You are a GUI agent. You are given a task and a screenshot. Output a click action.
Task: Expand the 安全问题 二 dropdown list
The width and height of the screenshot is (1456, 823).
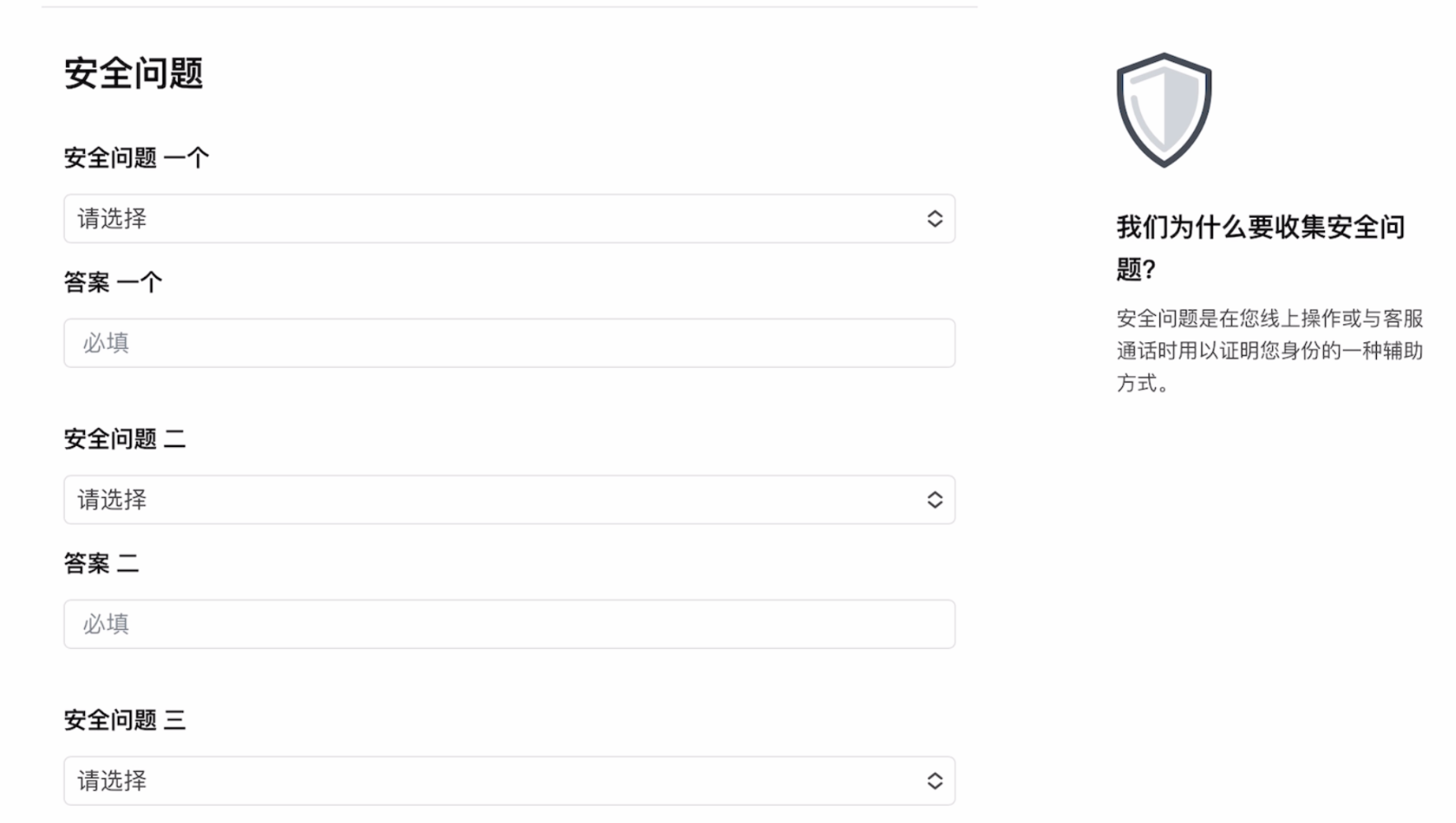[x=509, y=500]
